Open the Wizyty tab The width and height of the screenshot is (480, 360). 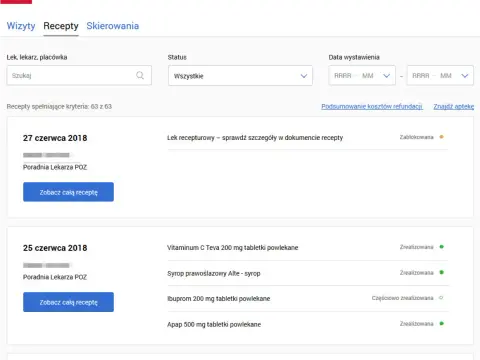pyautogui.click(x=21, y=26)
